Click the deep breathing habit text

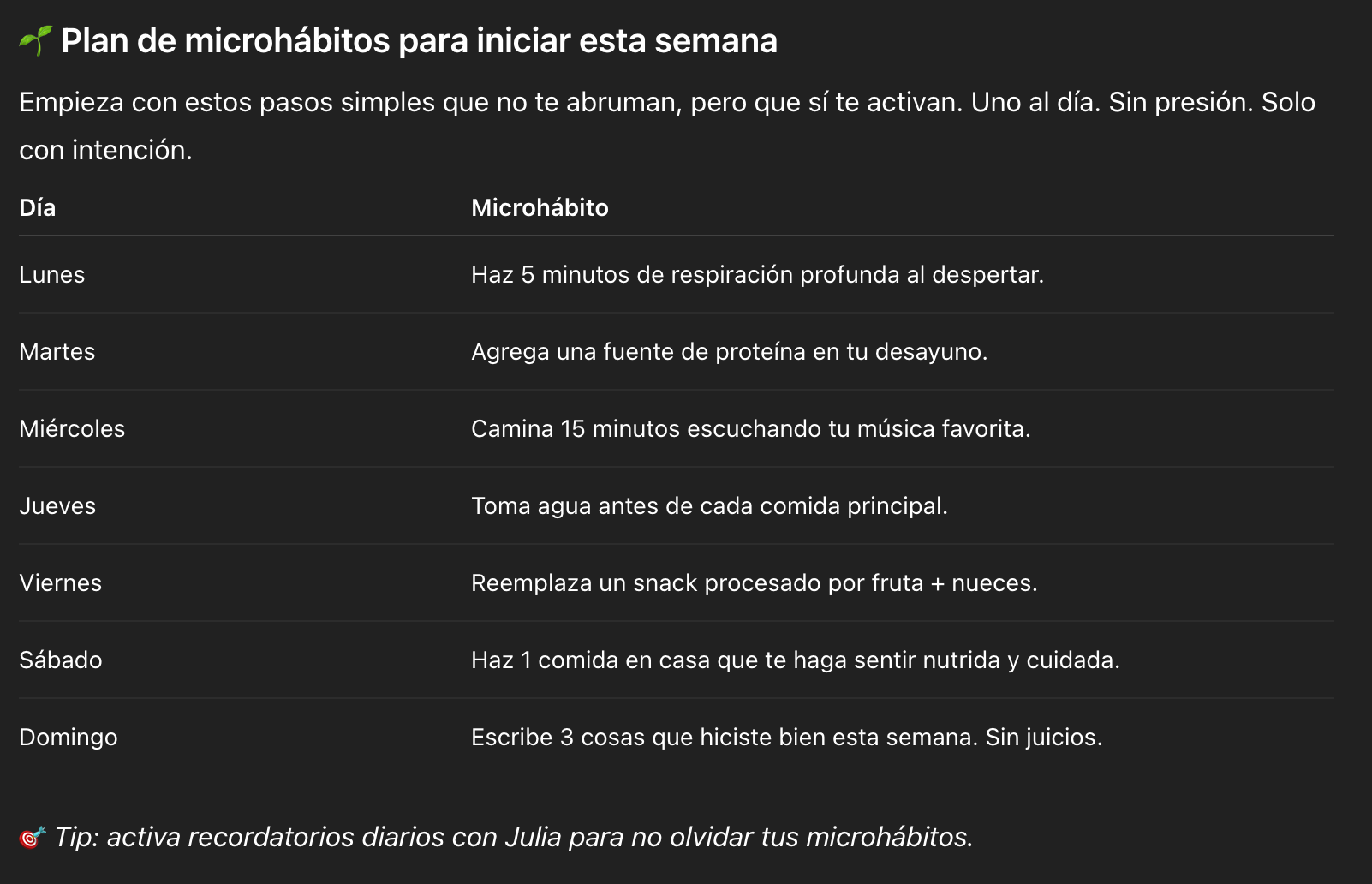[x=758, y=275]
